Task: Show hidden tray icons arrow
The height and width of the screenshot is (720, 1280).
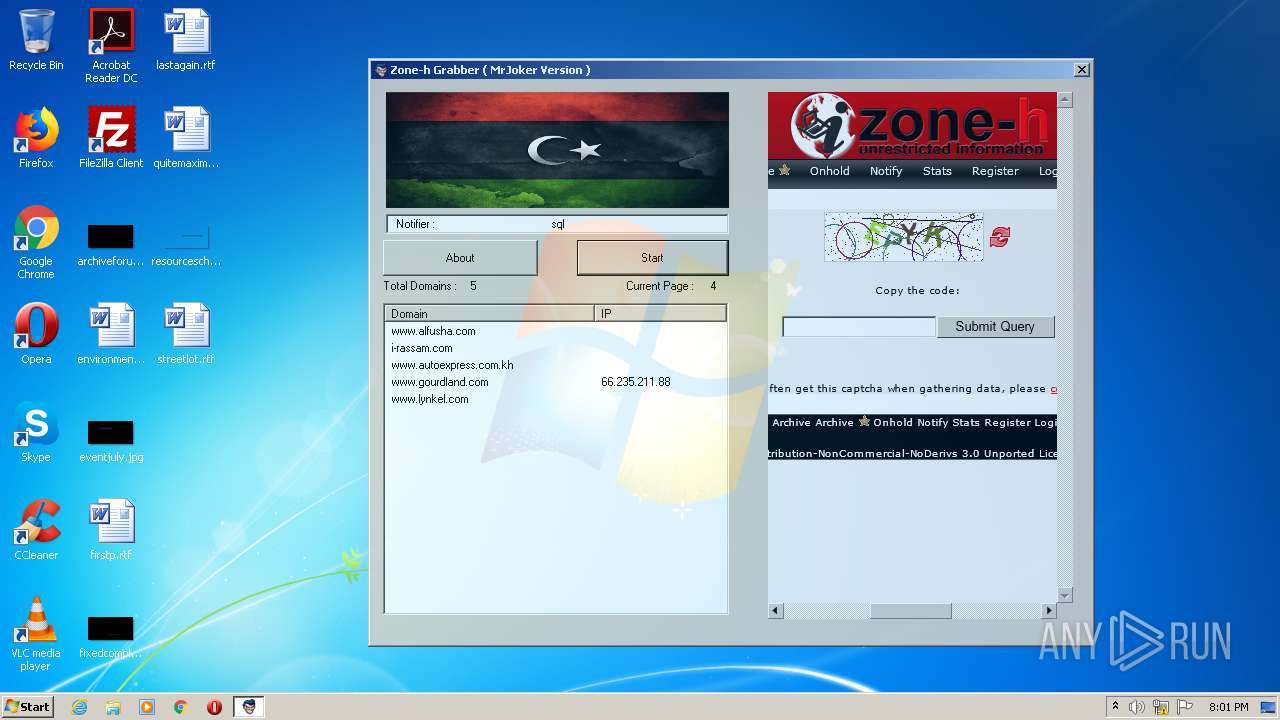Action: click(1115, 707)
